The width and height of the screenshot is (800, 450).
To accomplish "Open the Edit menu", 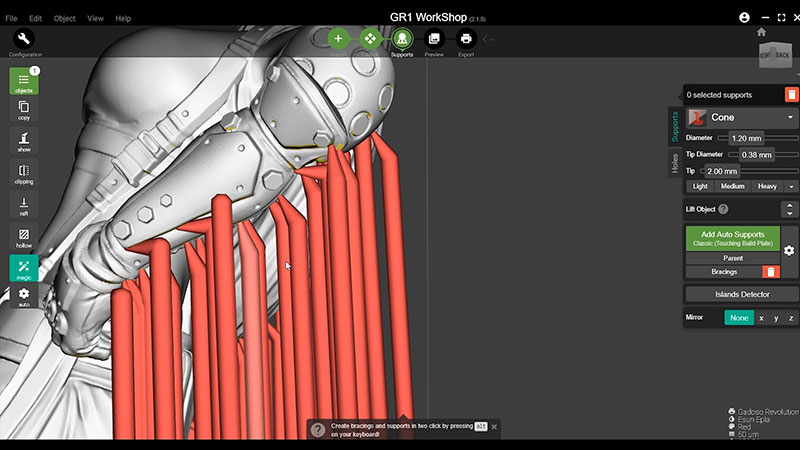I will [35, 18].
